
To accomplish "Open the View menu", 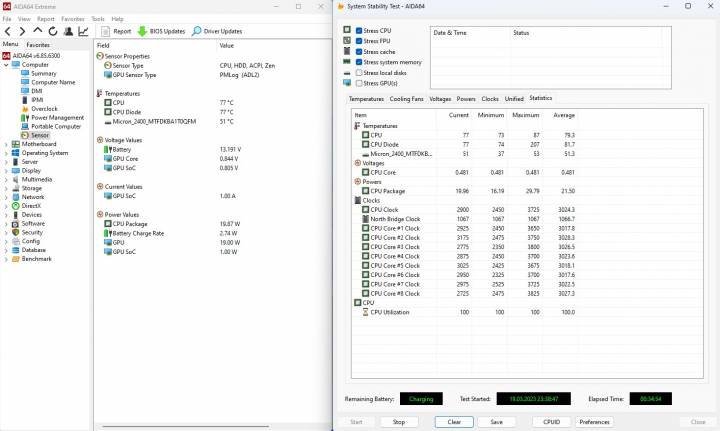I will click(24, 19).
